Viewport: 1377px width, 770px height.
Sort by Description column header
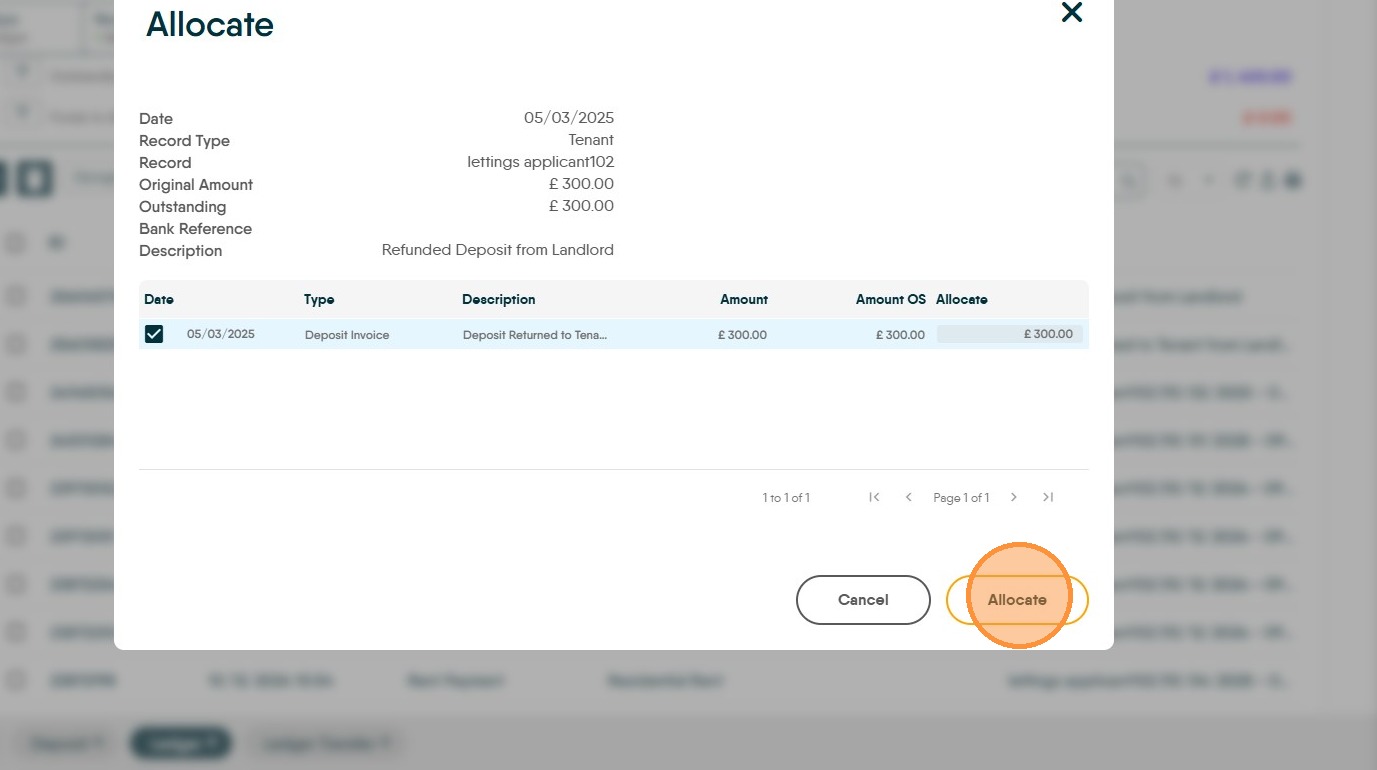coord(499,299)
